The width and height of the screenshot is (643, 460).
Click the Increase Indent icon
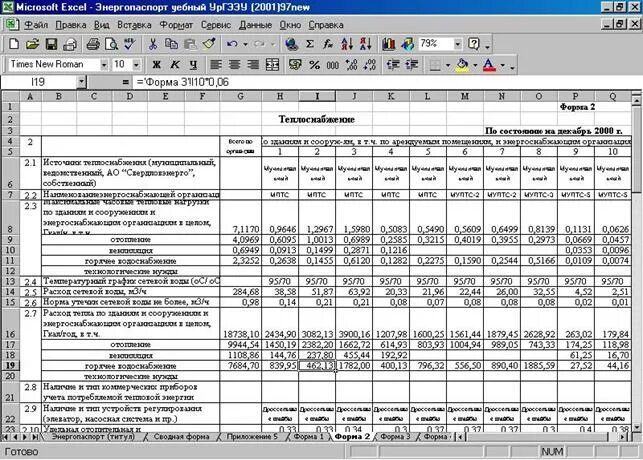412,65
